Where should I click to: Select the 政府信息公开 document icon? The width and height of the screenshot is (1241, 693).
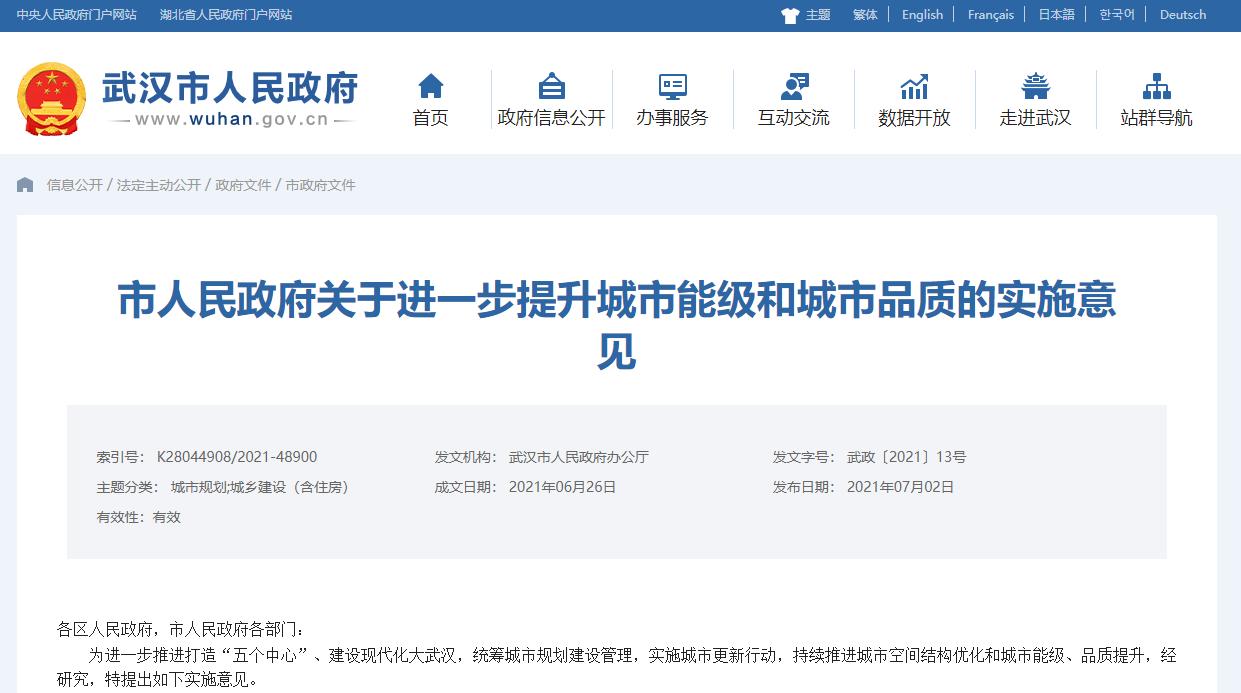[x=549, y=86]
